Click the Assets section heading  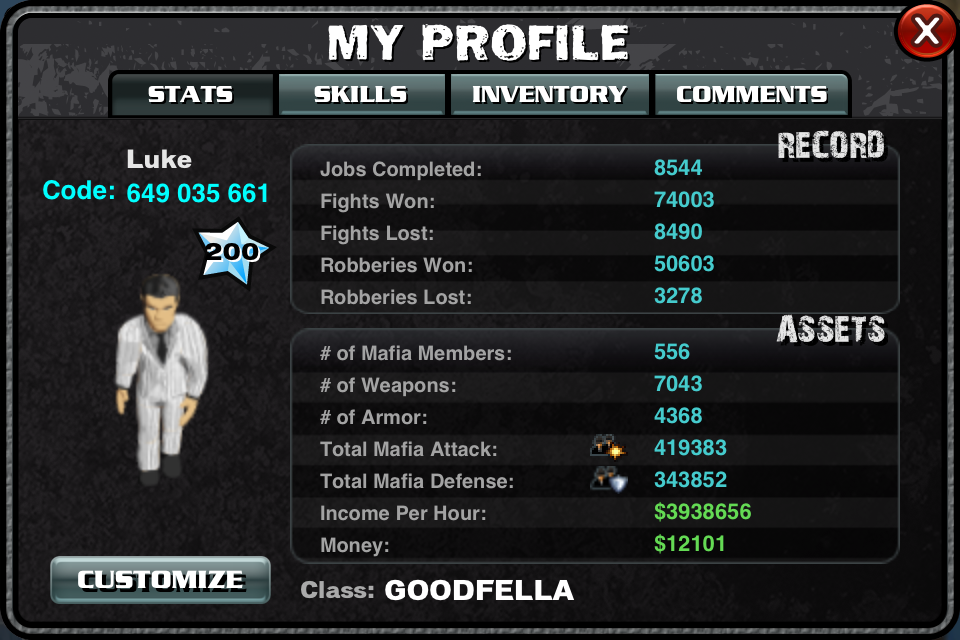point(831,329)
